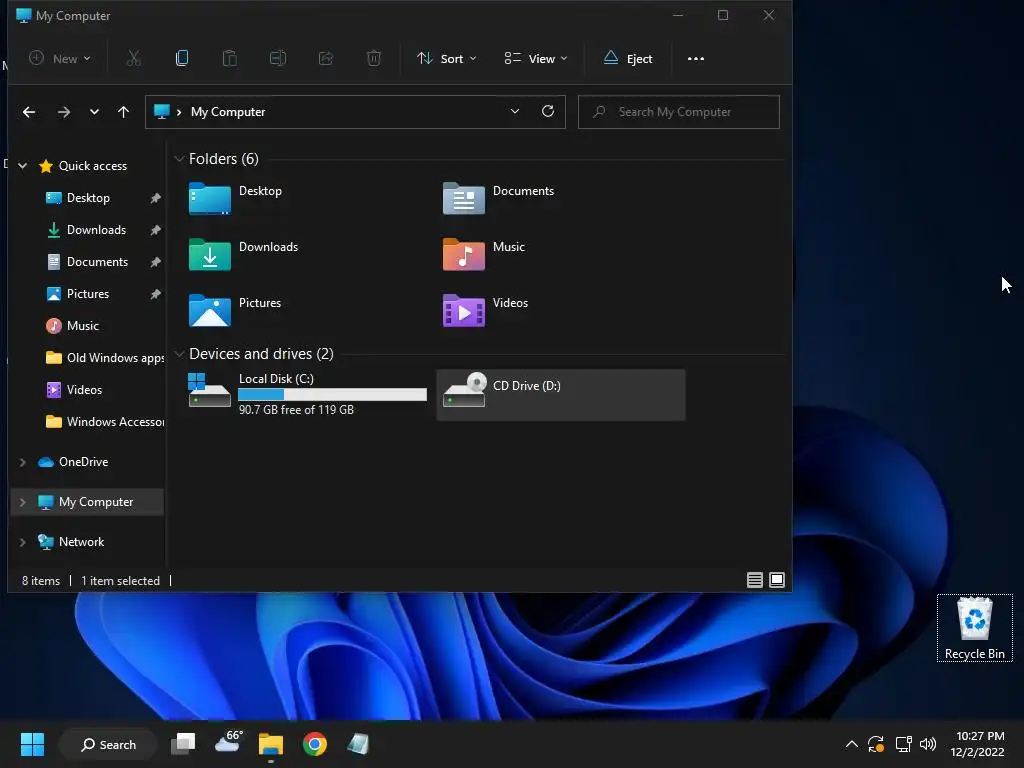Select Windows Accessories folder in sidebar
Screen dimensions: 1024x768
(x=104, y=422)
